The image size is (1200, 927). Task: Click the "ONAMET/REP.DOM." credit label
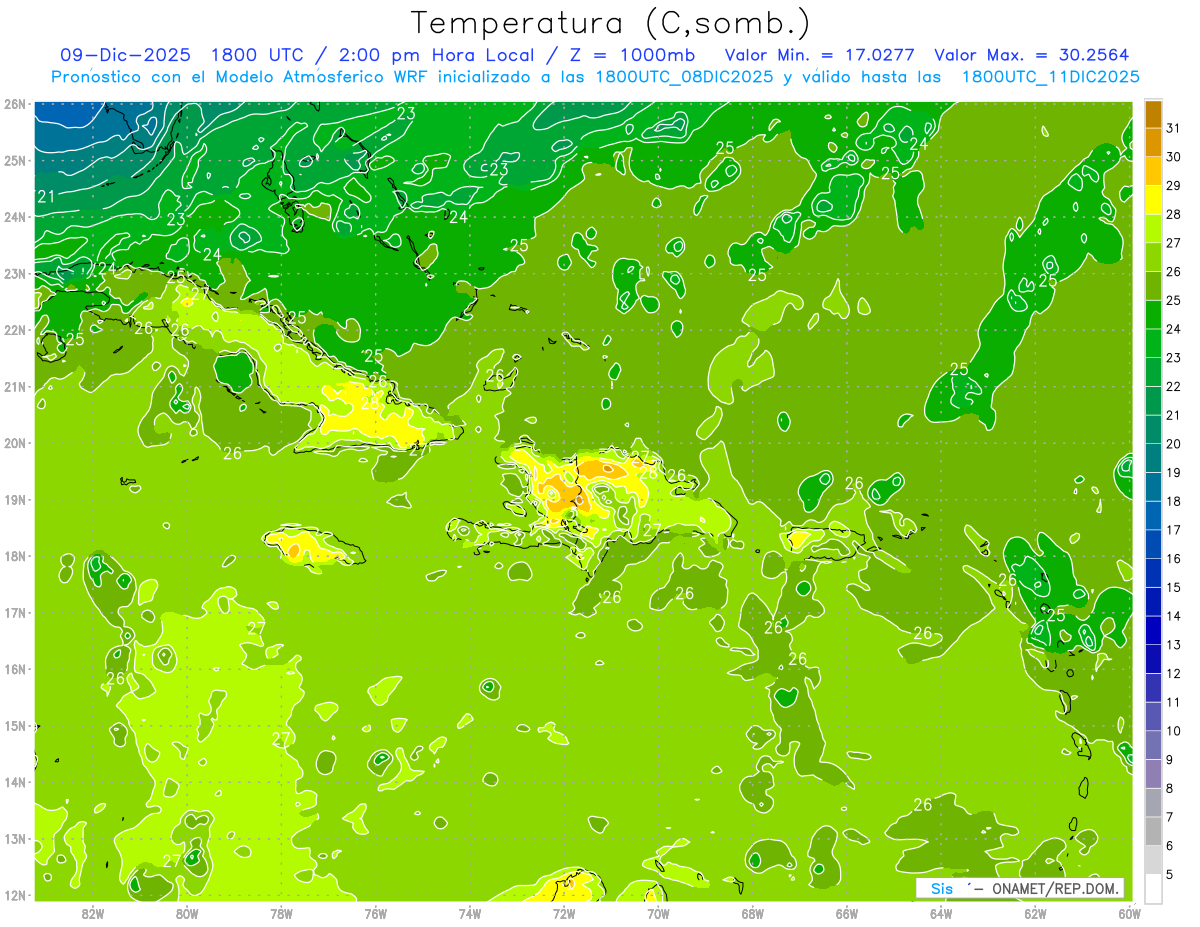click(x=1057, y=888)
